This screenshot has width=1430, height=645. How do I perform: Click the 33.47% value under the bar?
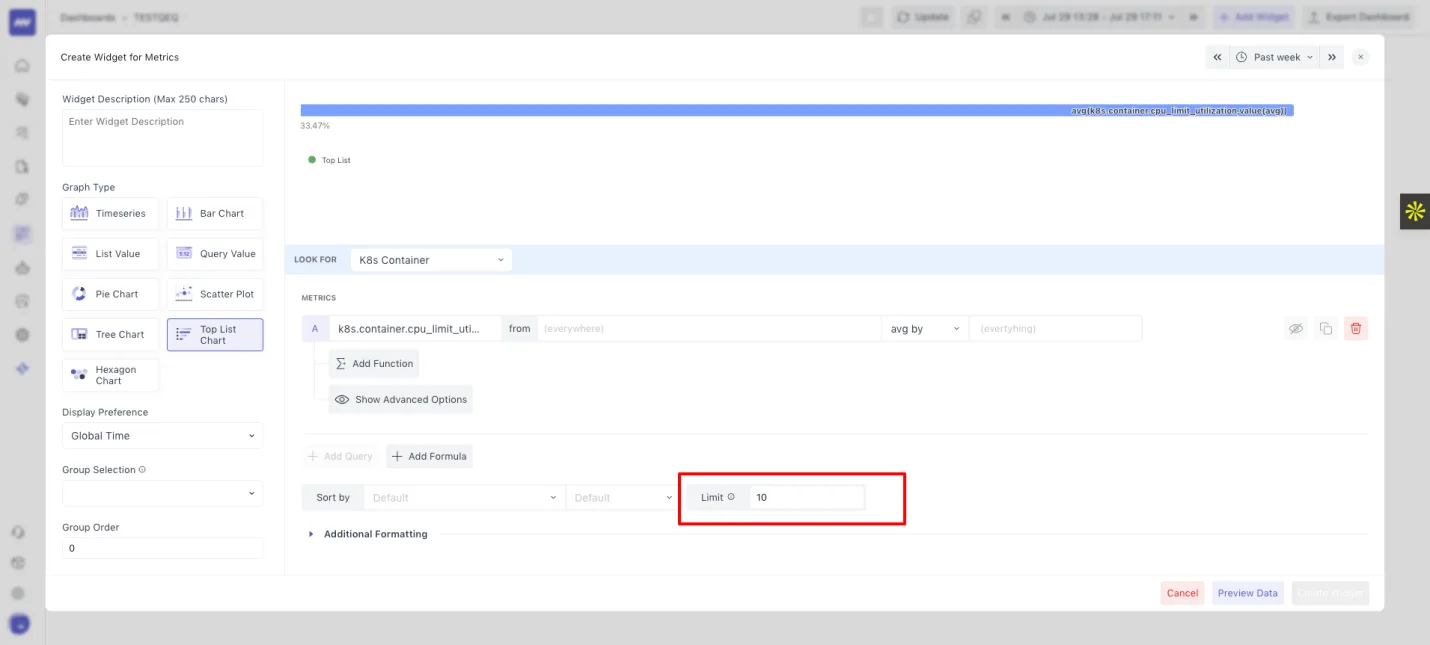(315, 126)
